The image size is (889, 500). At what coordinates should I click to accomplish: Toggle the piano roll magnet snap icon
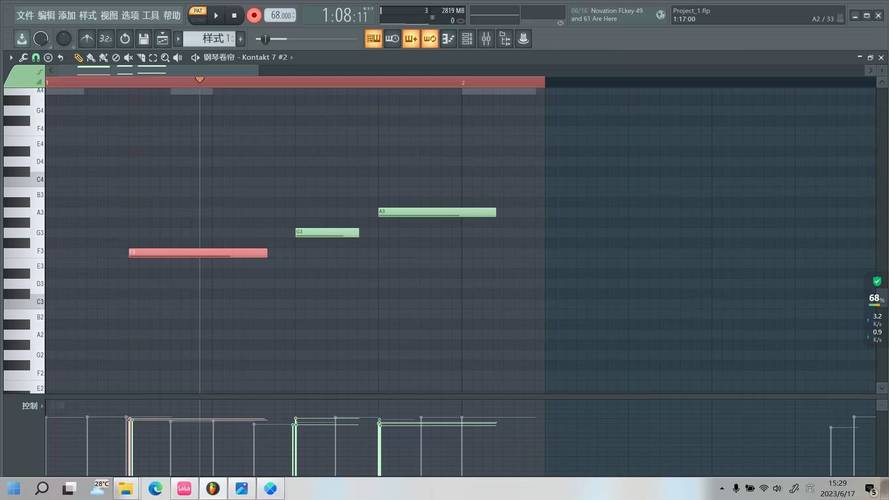click(x=36, y=58)
